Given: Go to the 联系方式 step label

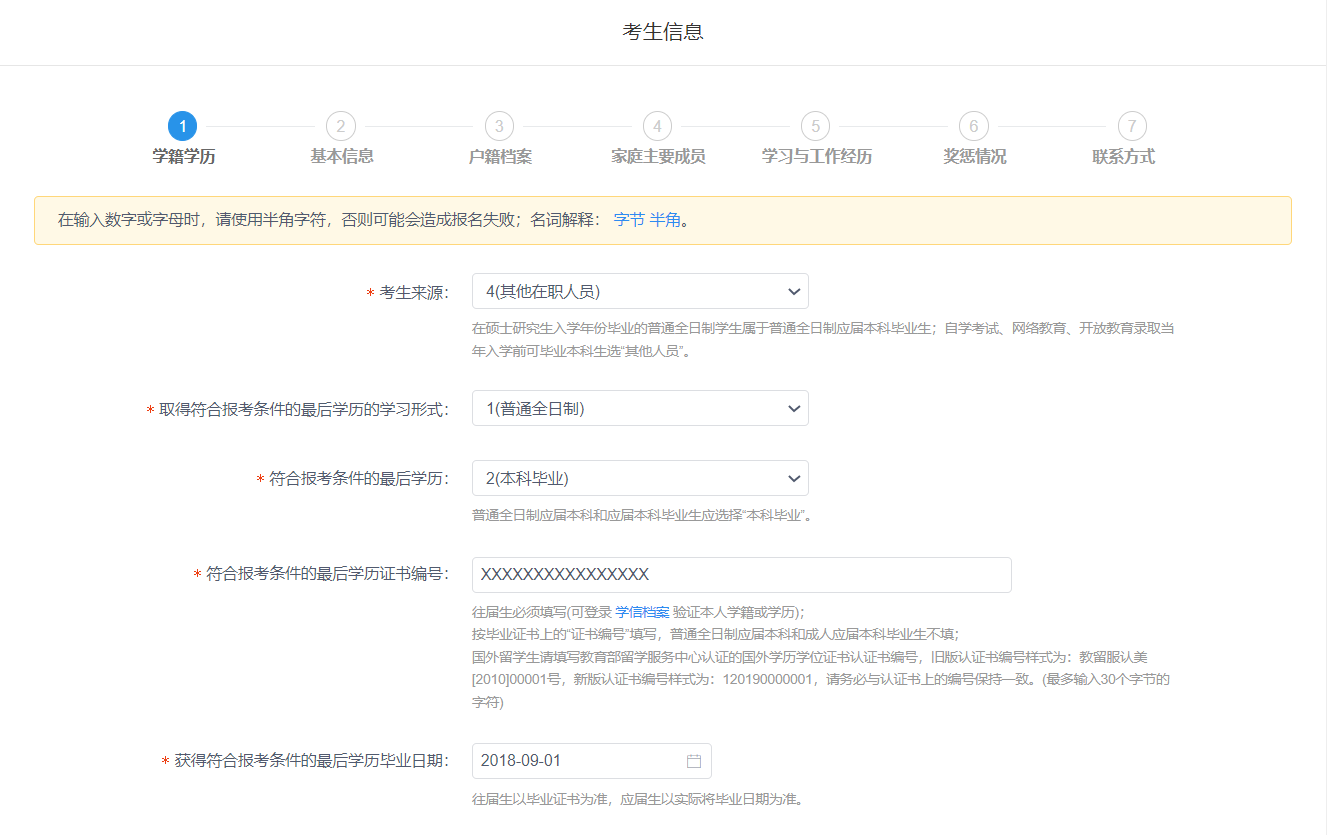Looking at the screenshot, I should [x=1123, y=157].
